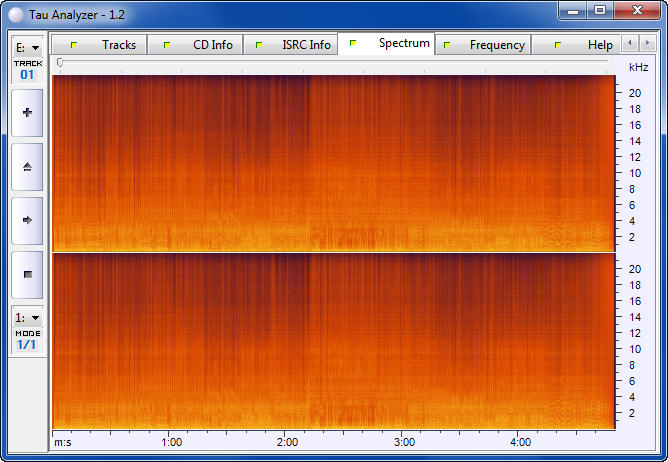
Task: Click the 2:00 mark on time axis
Action: [288, 441]
